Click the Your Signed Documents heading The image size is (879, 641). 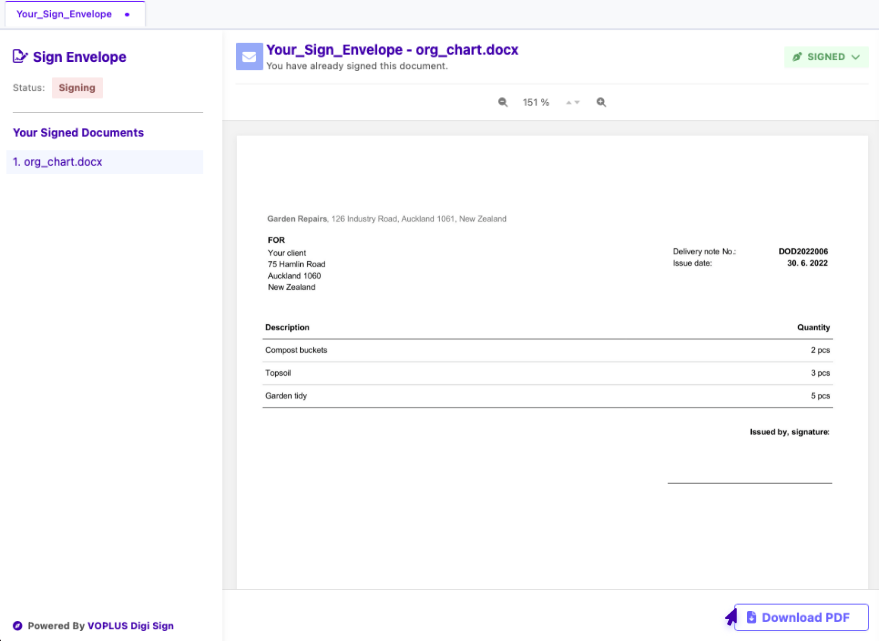coord(78,133)
